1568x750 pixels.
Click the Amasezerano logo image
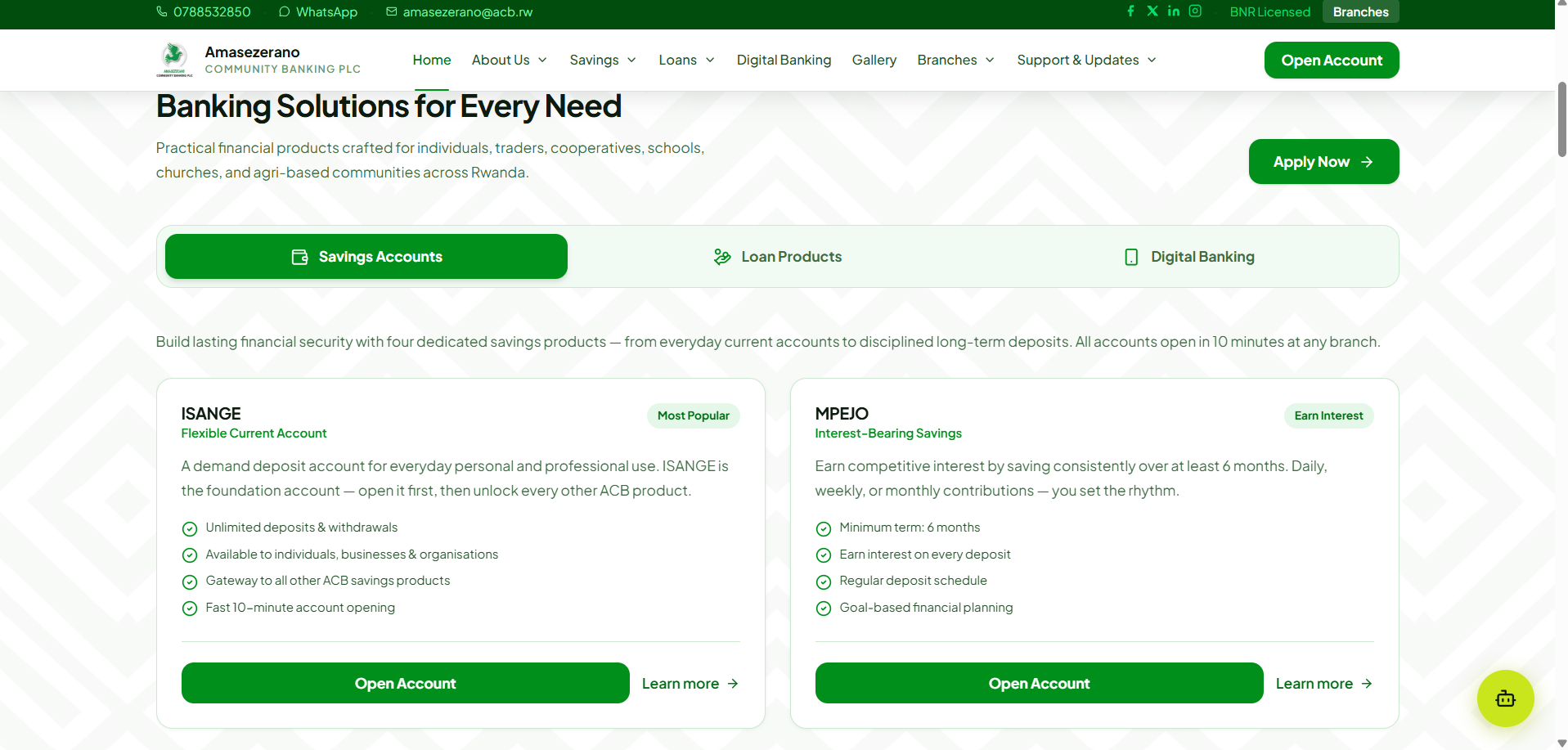tap(174, 60)
